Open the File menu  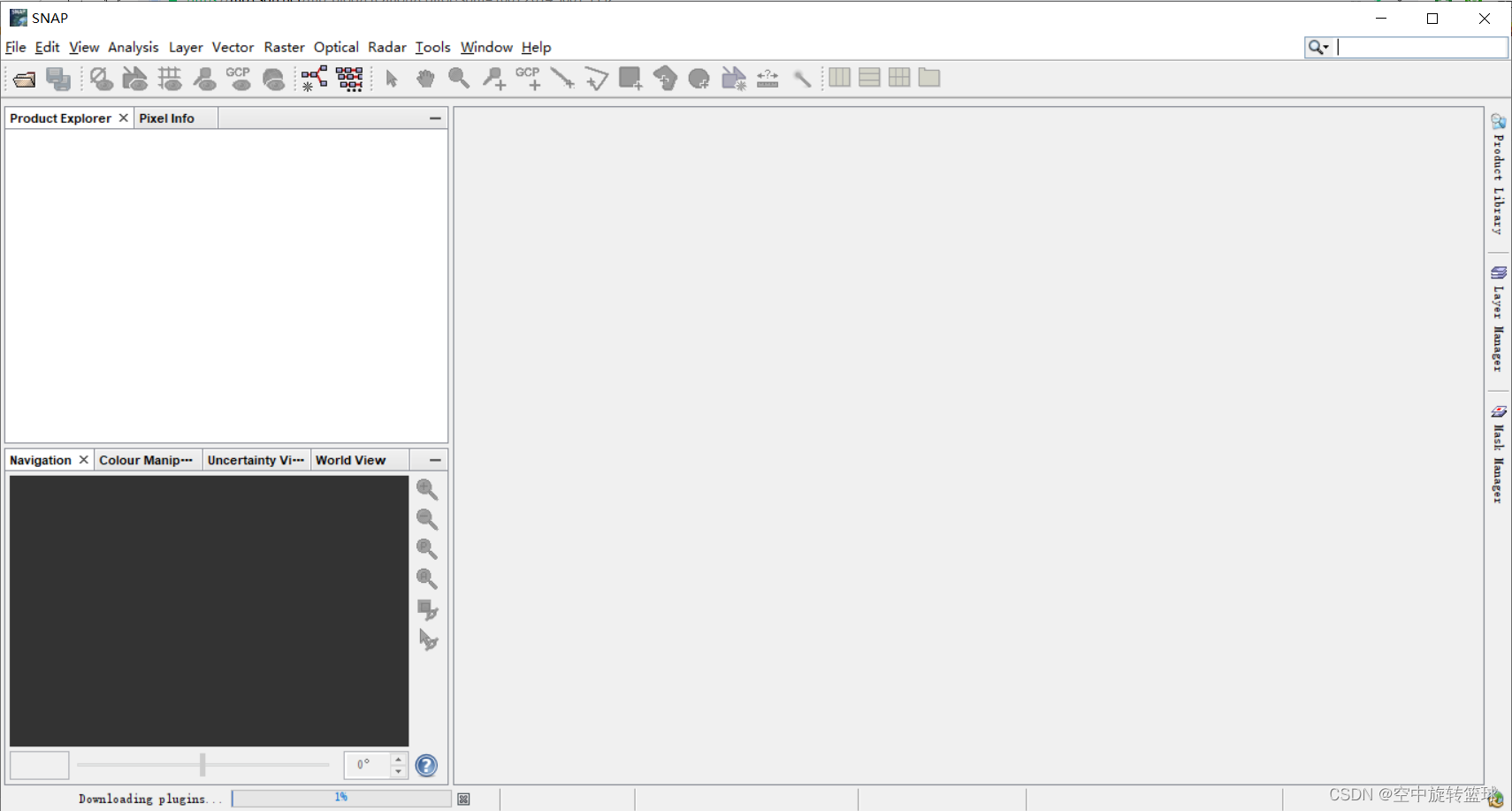click(x=16, y=47)
